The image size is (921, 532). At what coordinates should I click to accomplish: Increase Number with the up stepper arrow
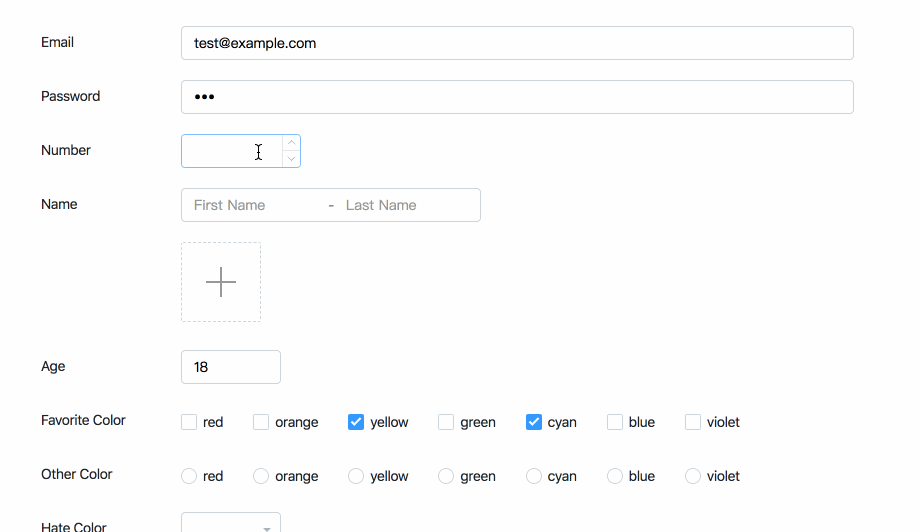tap(291, 143)
